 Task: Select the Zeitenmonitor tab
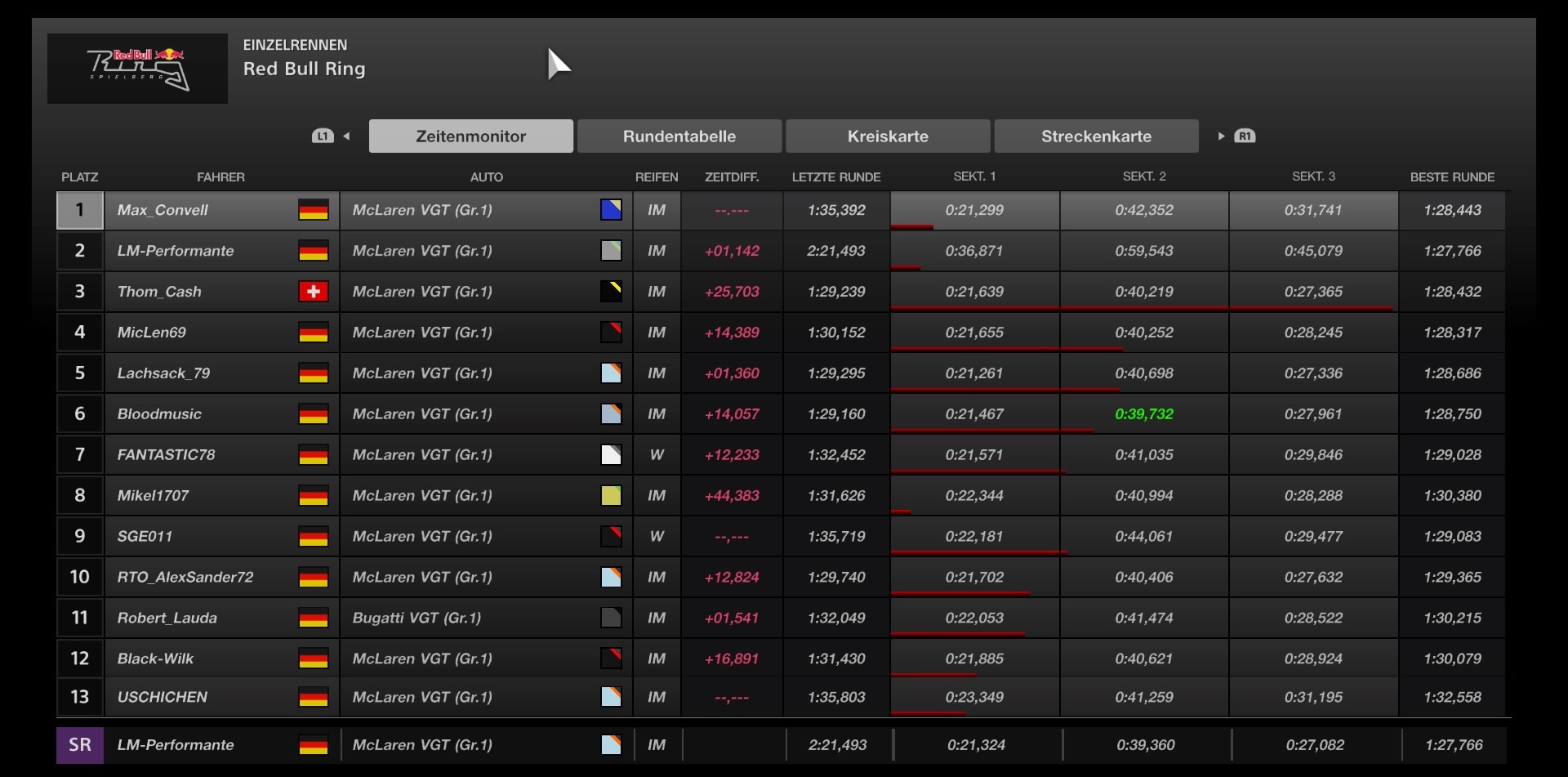(x=470, y=136)
